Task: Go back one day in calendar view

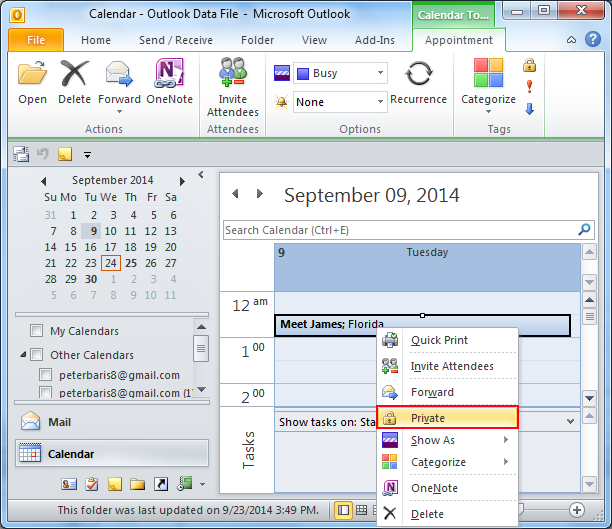Action: [x=235, y=194]
